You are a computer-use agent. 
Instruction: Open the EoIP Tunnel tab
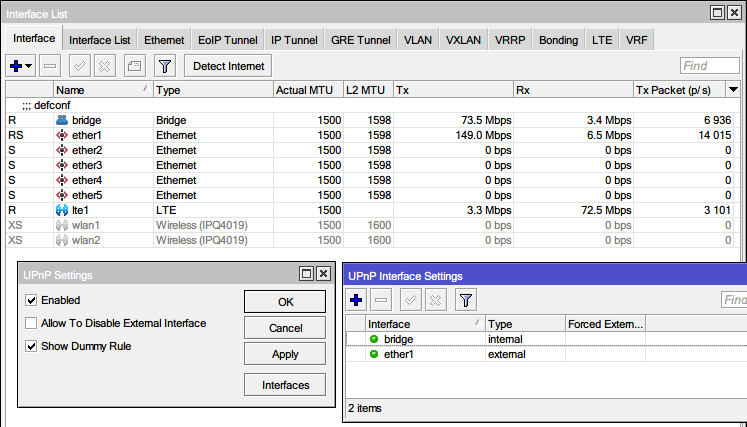(x=228, y=40)
